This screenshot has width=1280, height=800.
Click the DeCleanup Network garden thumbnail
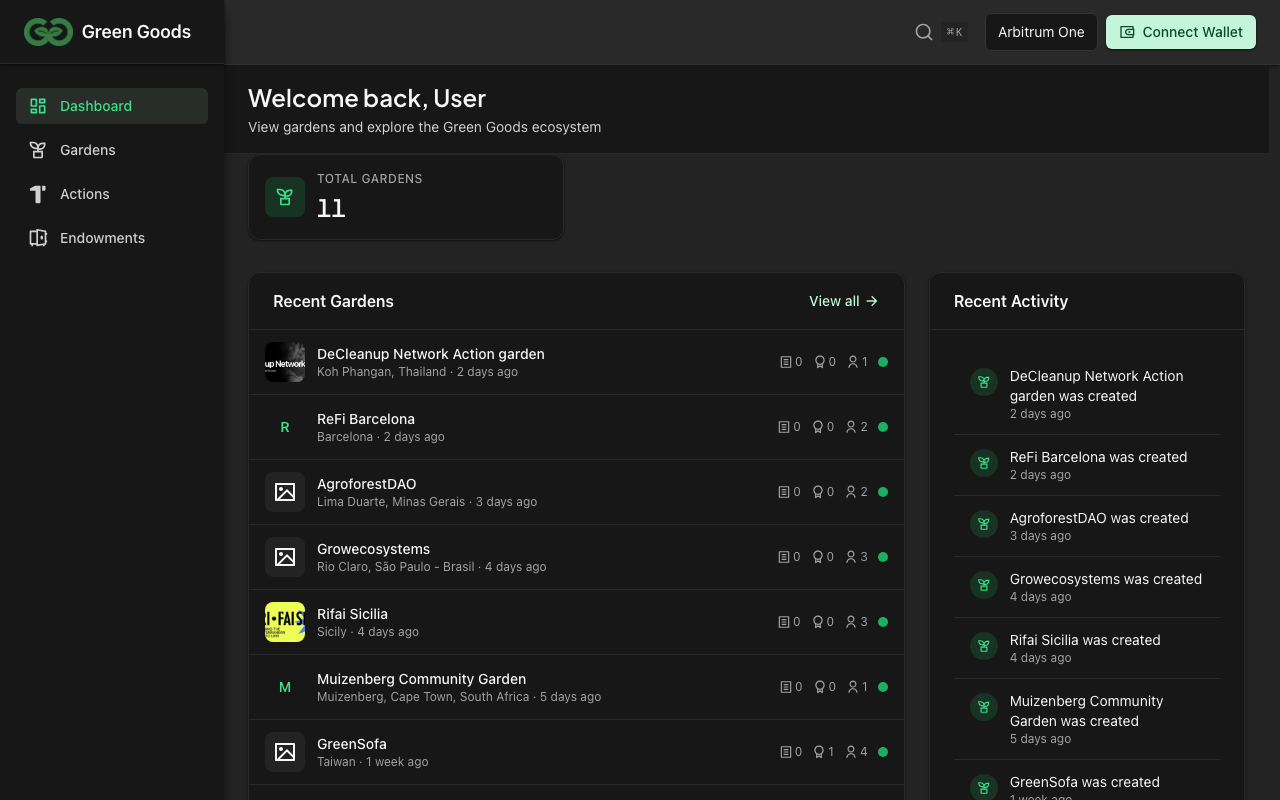[x=285, y=362]
